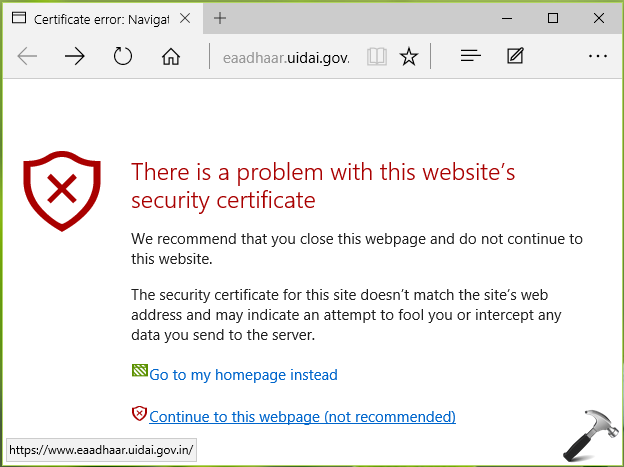This screenshot has width=624, height=467.
Task: Go forward with the Forward arrow
Action: tap(75, 56)
